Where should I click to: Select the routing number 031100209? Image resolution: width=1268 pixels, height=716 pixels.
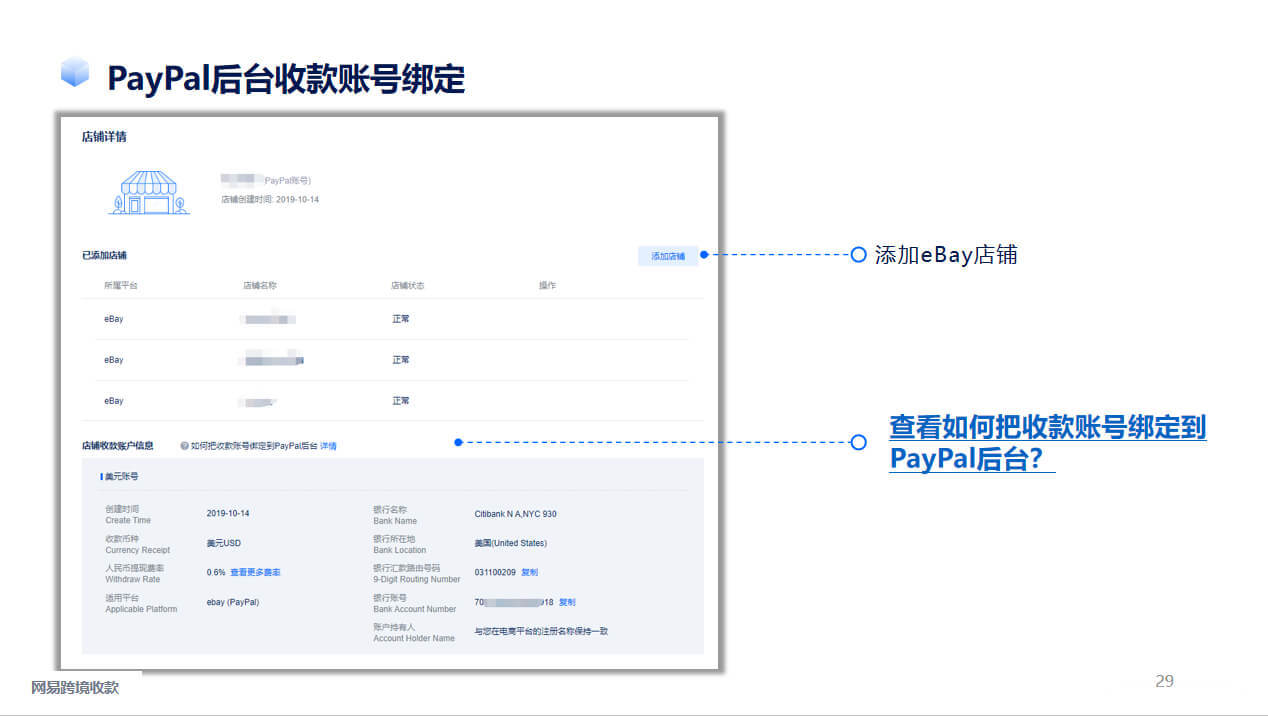tap(495, 572)
